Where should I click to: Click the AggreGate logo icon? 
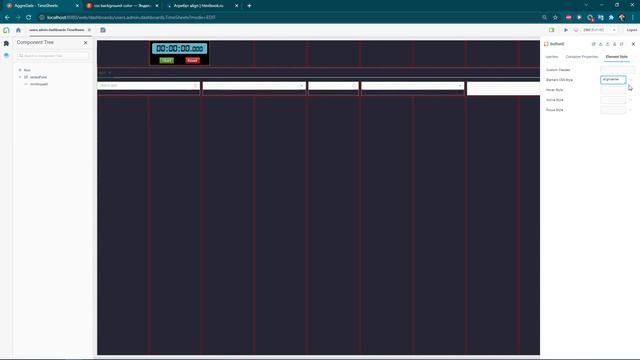(6, 30)
